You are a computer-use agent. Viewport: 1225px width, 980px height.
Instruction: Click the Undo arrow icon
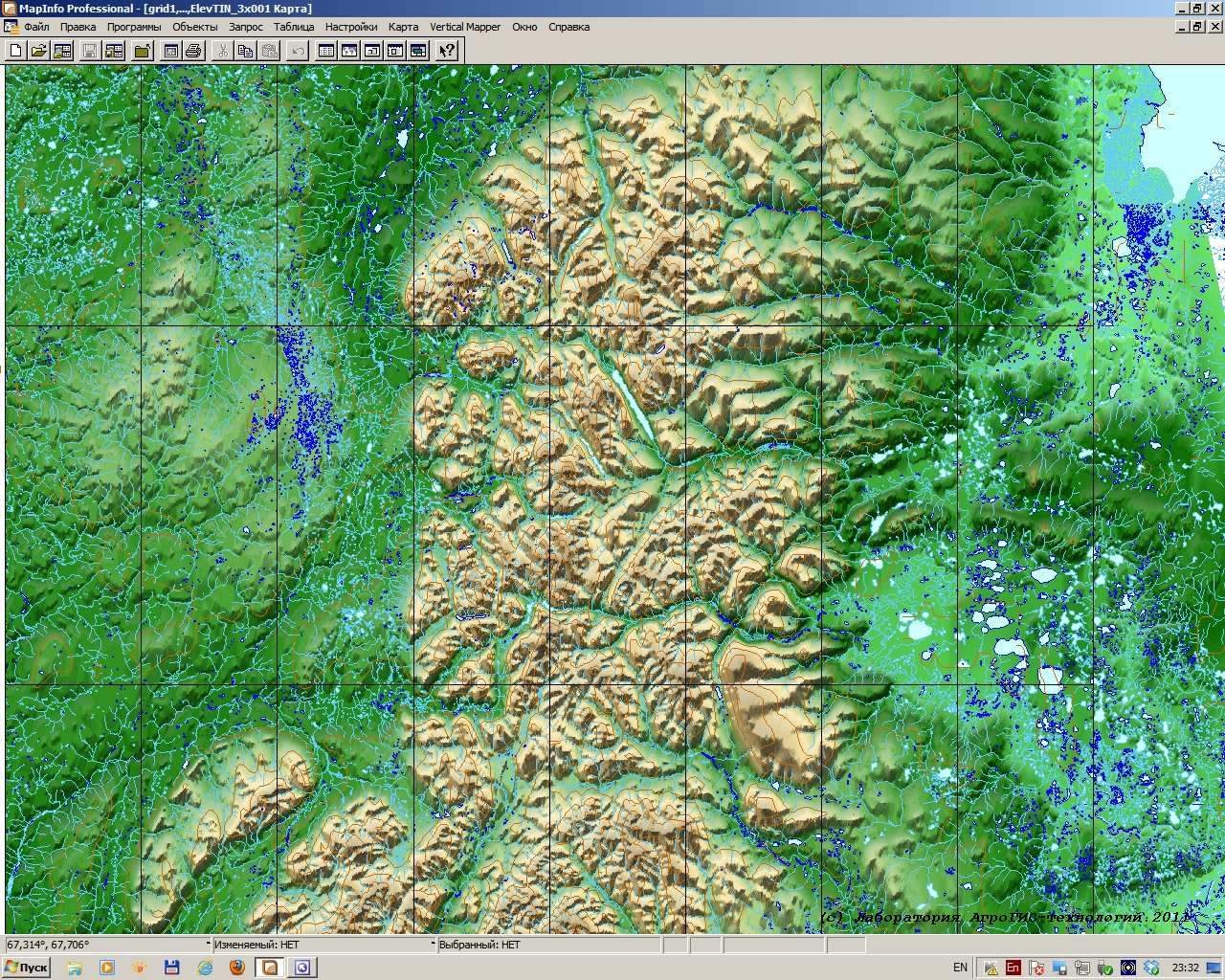(298, 51)
